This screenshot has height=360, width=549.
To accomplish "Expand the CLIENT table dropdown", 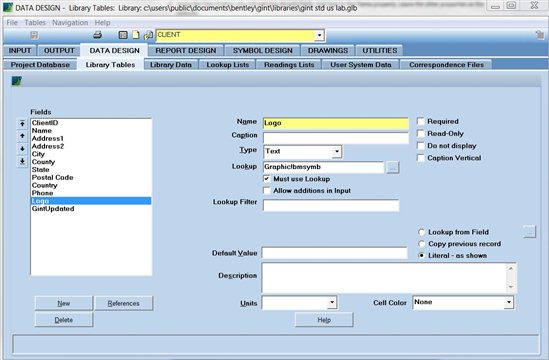I will tap(319, 35).
